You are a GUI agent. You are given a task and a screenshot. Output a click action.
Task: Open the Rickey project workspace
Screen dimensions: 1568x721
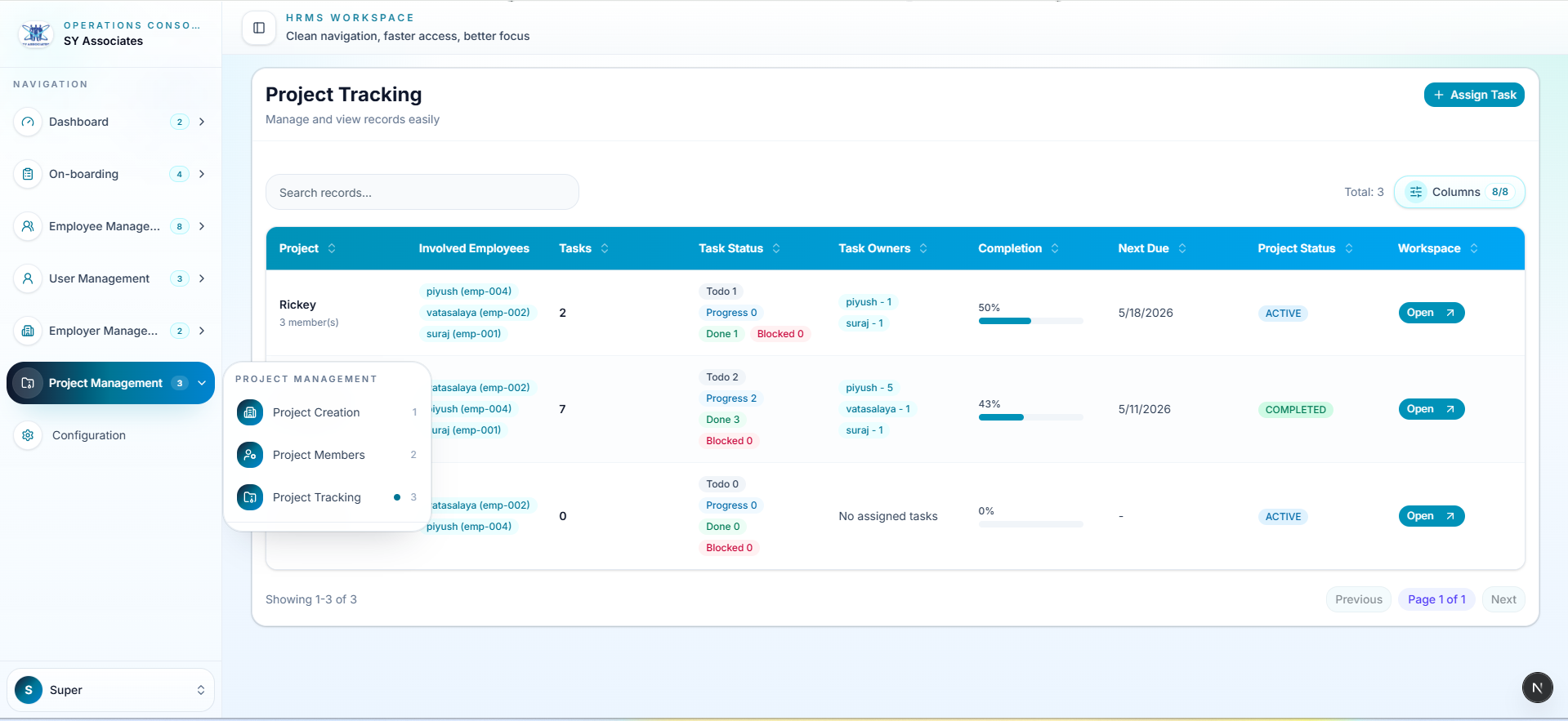pyautogui.click(x=1431, y=313)
